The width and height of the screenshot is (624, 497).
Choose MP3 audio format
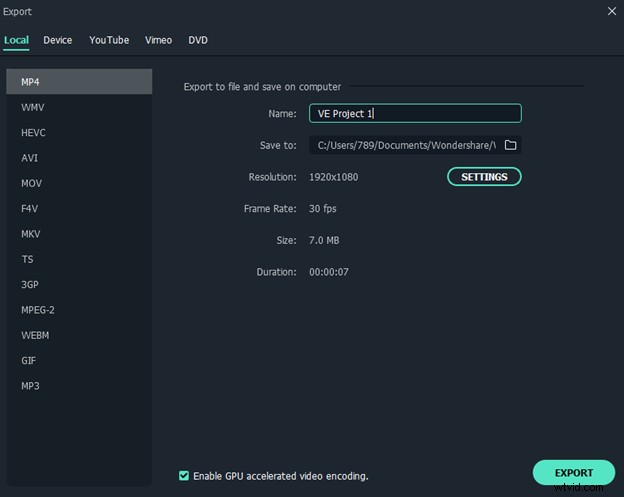[30, 386]
